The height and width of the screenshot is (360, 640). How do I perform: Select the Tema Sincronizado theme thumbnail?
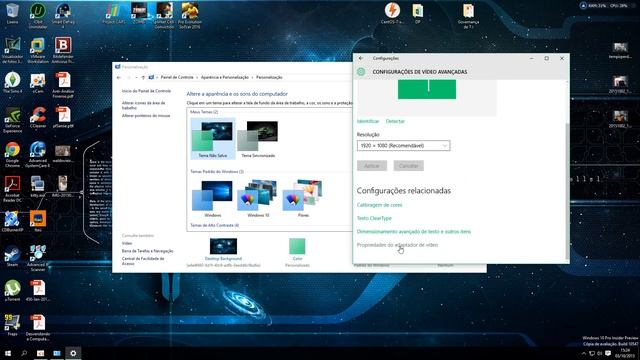pyautogui.click(x=258, y=138)
